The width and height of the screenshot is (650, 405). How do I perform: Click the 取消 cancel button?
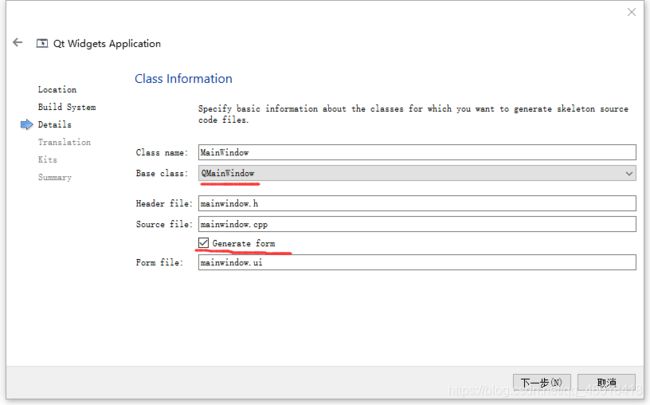pyautogui.click(x=606, y=382)
